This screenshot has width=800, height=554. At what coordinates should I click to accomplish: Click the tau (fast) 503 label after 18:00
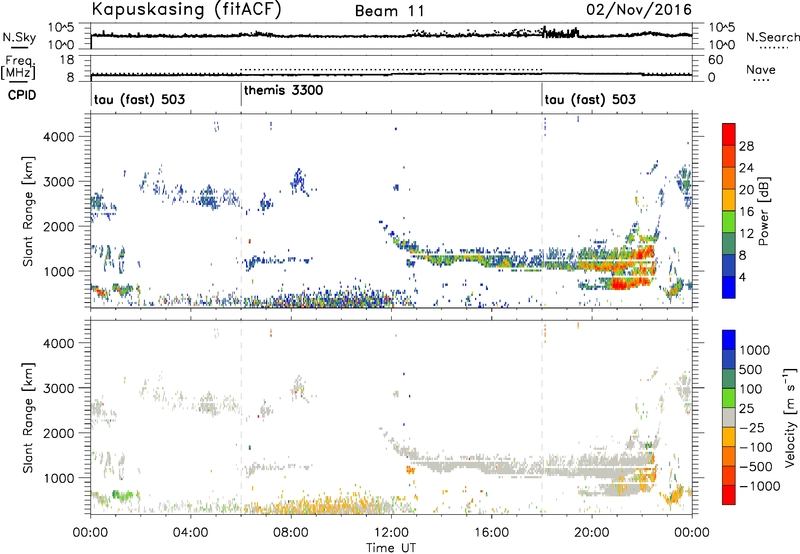point(590,99)
